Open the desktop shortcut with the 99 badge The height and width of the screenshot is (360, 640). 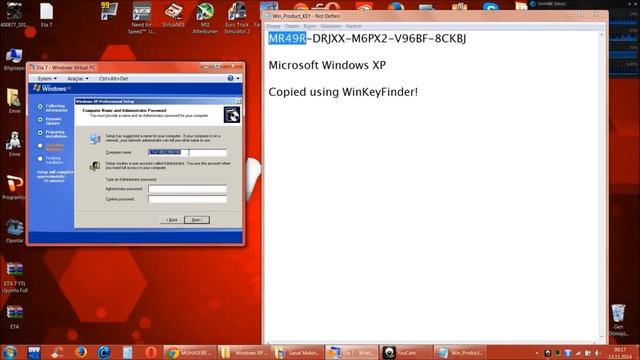109,11
